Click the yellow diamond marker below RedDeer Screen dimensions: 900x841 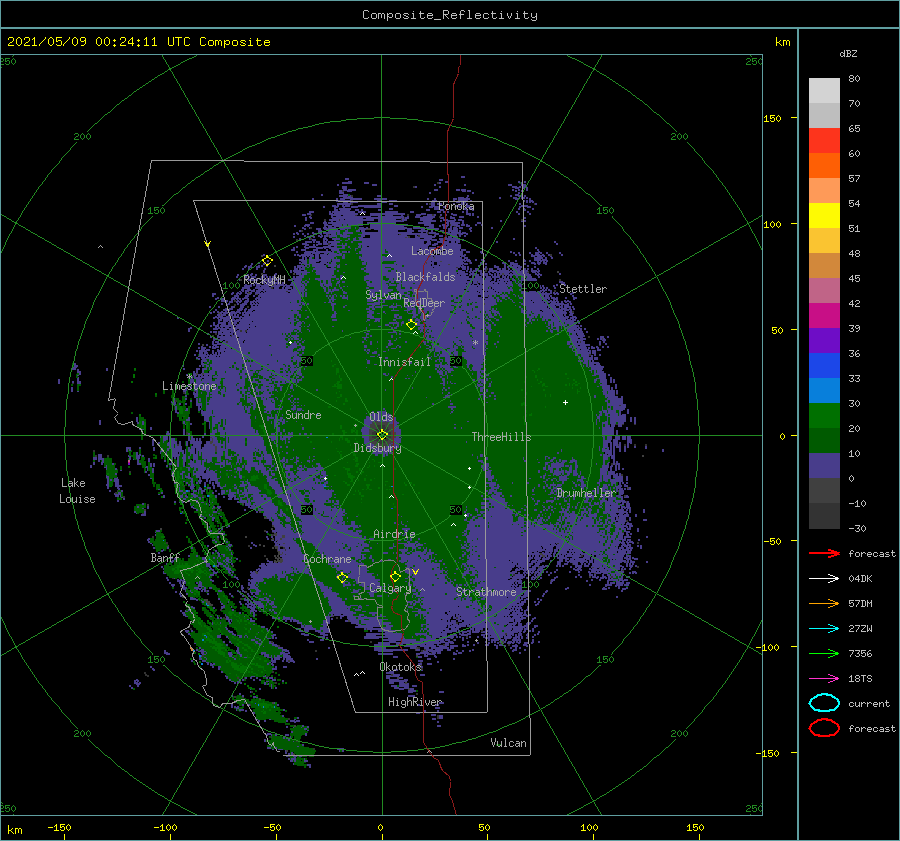411,325
